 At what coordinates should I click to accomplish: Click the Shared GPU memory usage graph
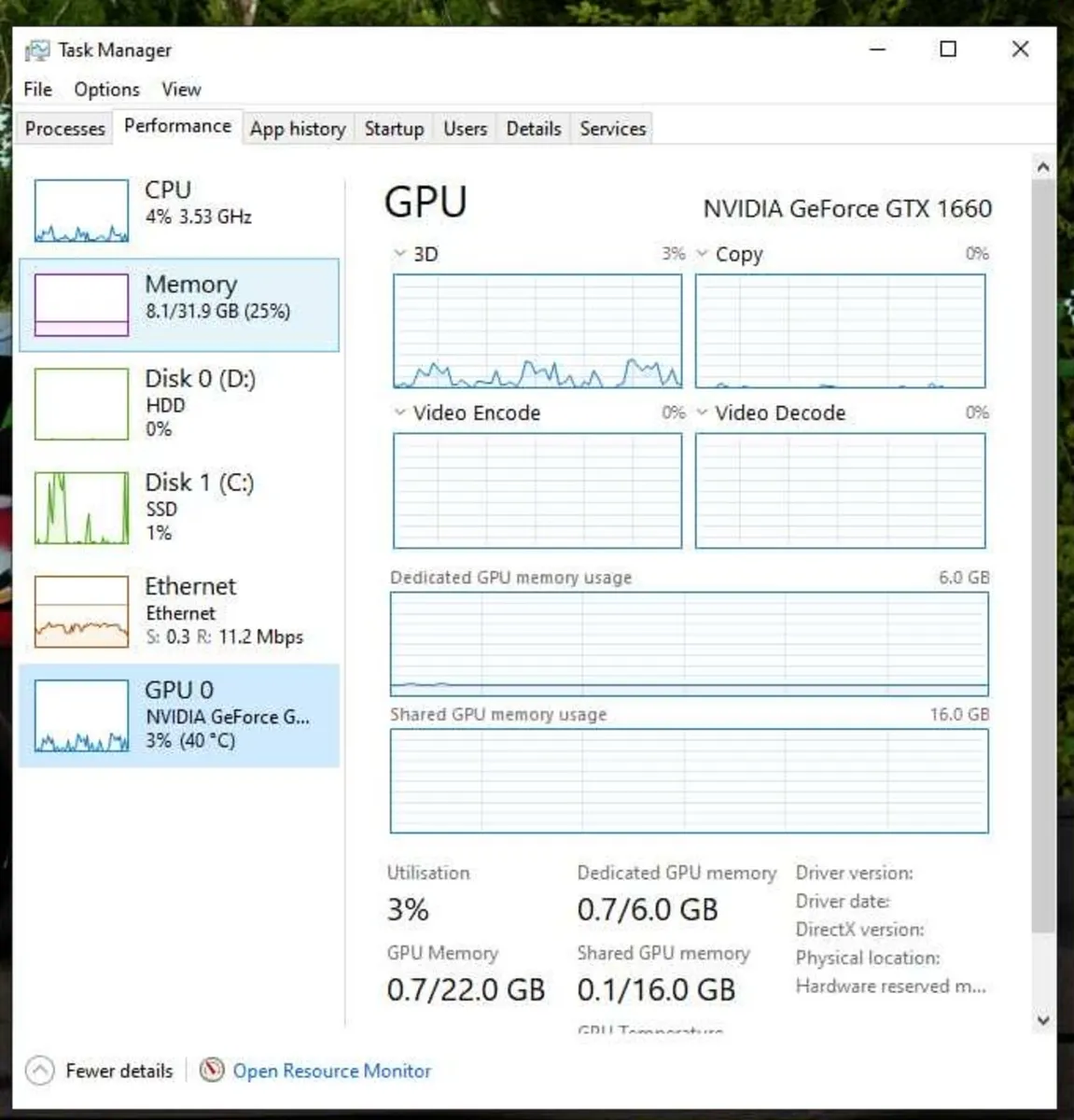click(x=689, y=781)
